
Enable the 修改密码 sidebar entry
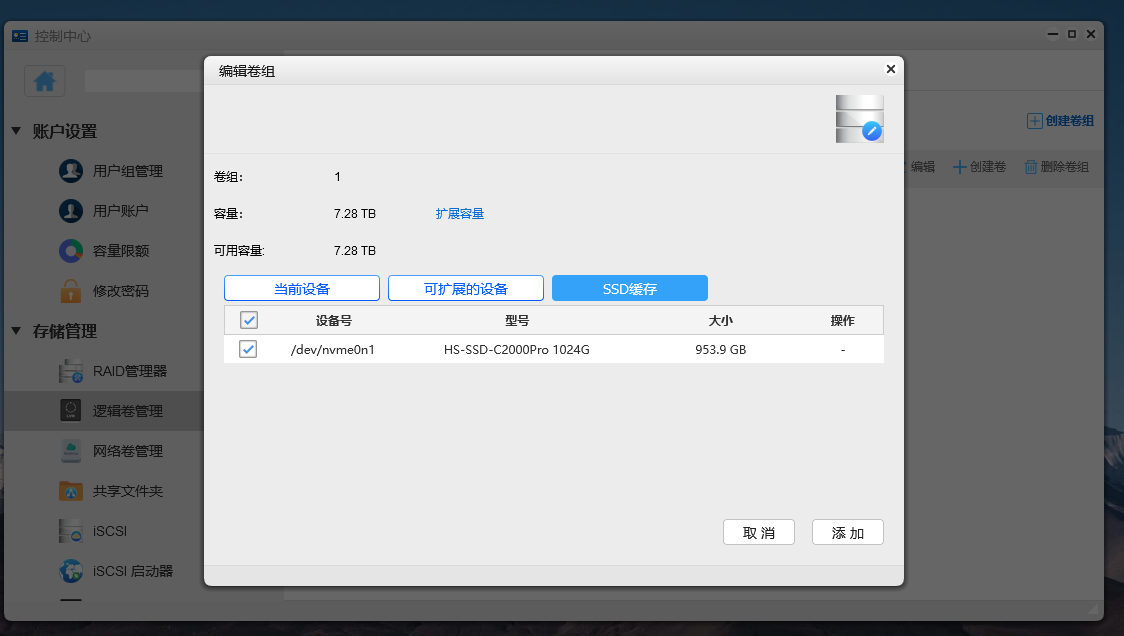[x=70, y=290]
